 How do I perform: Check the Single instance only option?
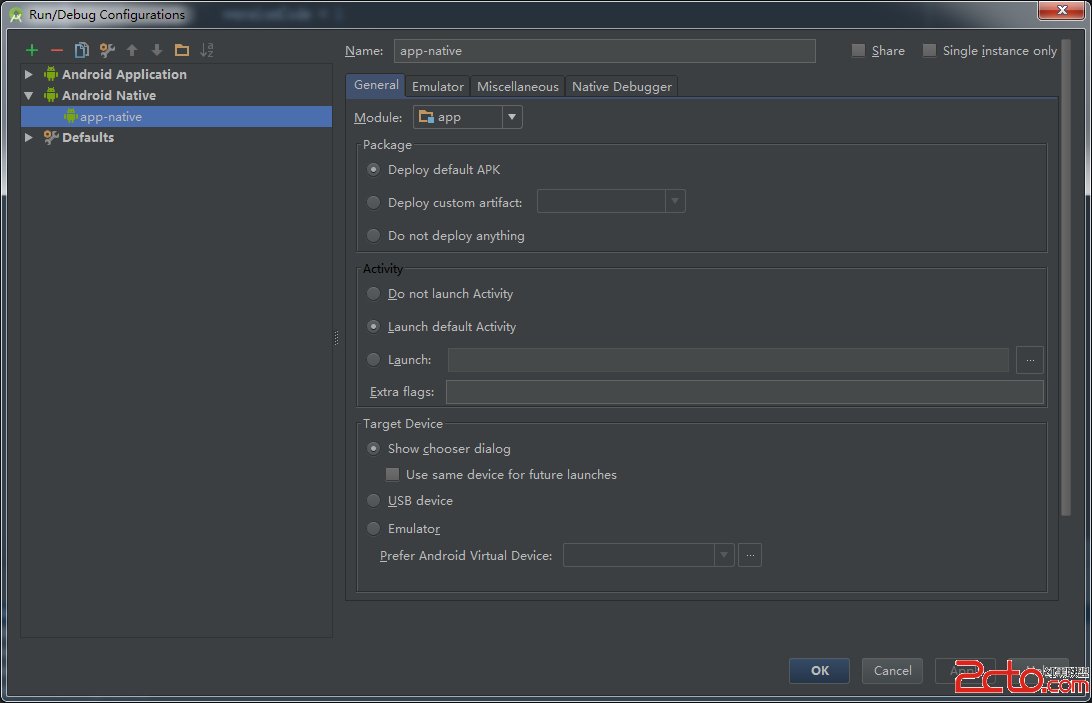coord(930,51)
